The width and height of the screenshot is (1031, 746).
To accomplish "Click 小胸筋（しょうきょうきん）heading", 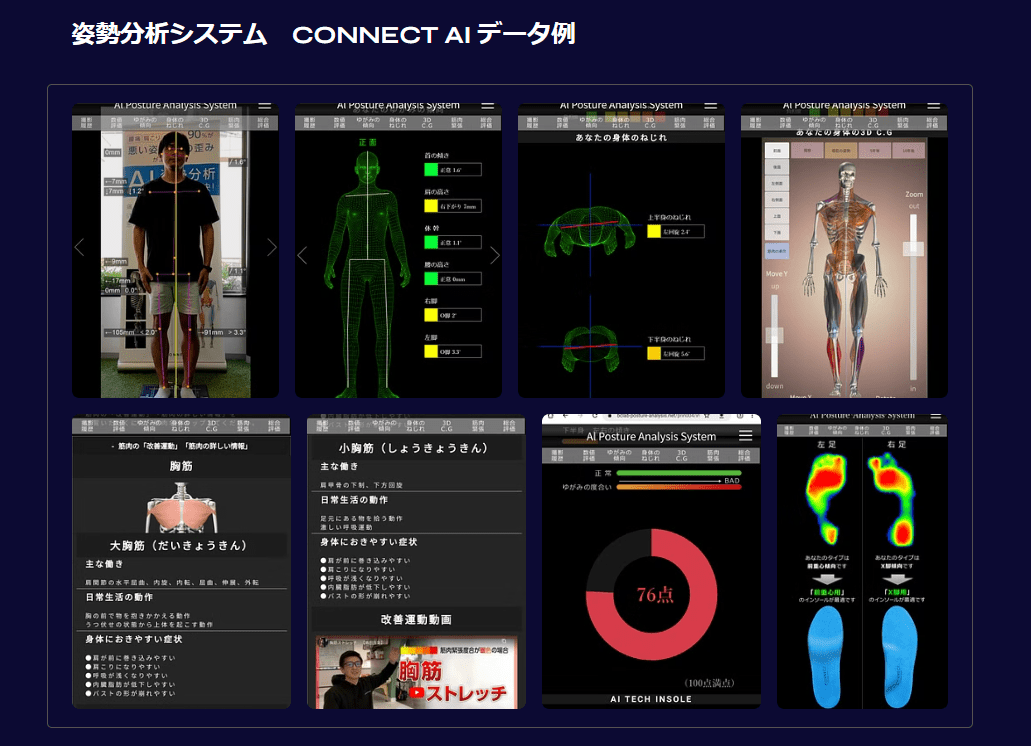I will [x=414, y=448].
